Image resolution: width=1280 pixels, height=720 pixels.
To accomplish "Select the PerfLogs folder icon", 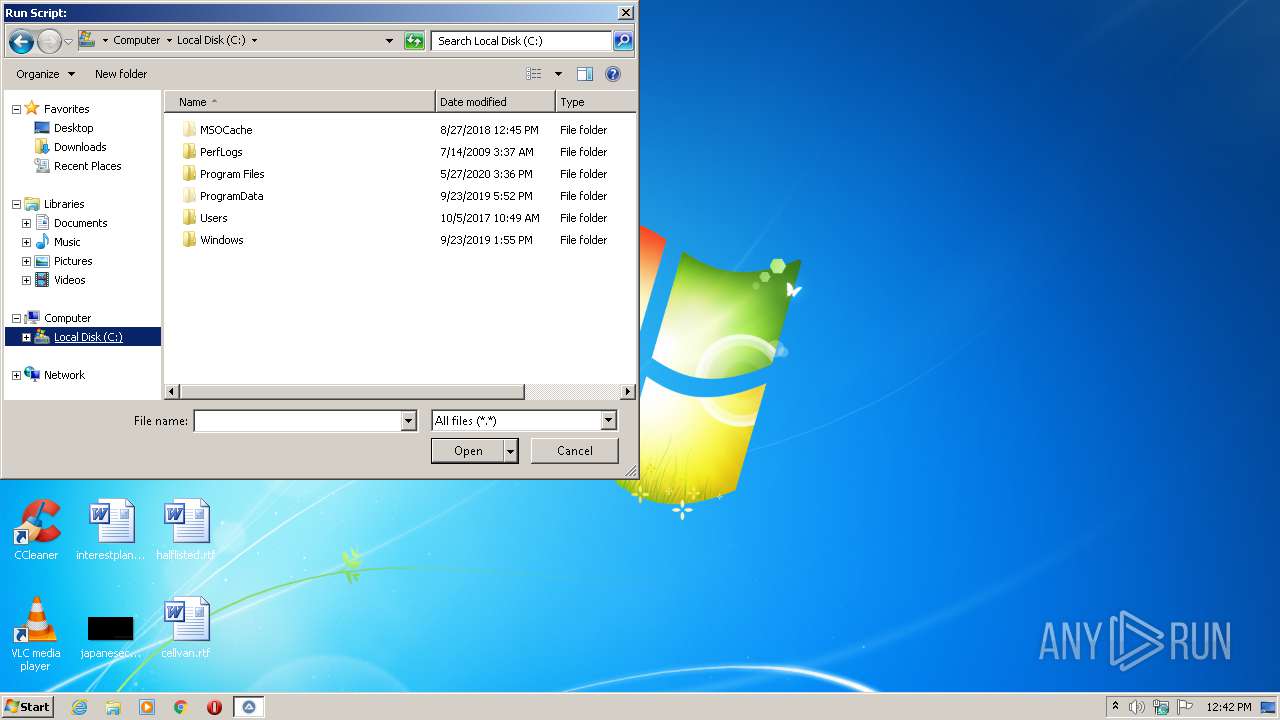I will click(x=189, y=152).
